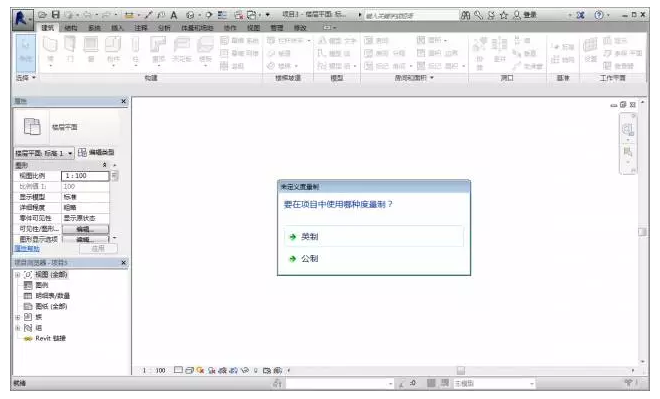Click the Properties help link
Viewport: 660px width, 399px height.
[x=27, y=249]
